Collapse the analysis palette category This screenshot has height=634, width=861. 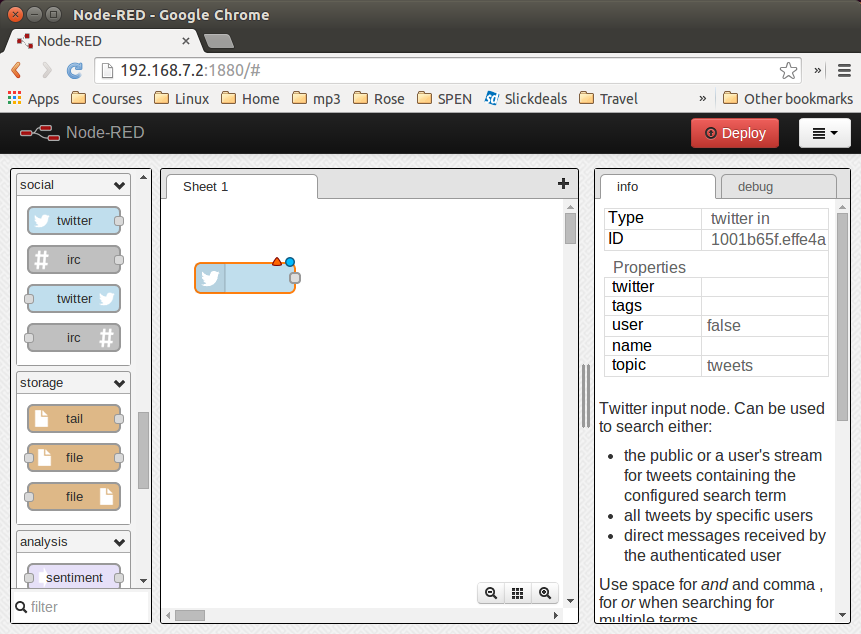120,542
